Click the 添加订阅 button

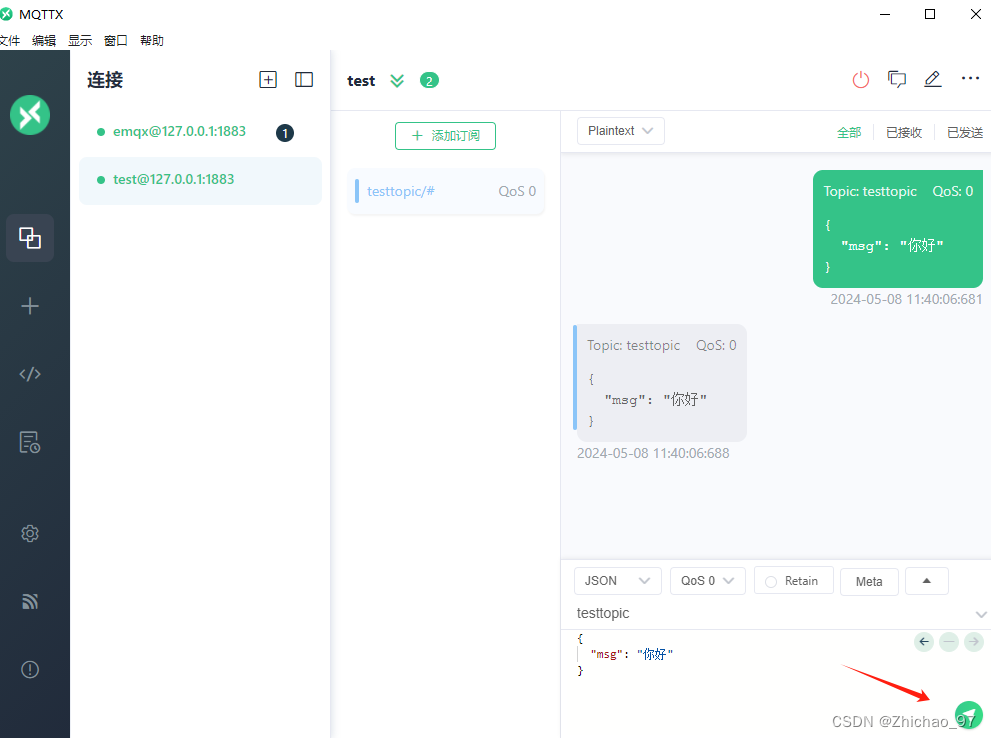pyautogui.click(x=445, y=136)
